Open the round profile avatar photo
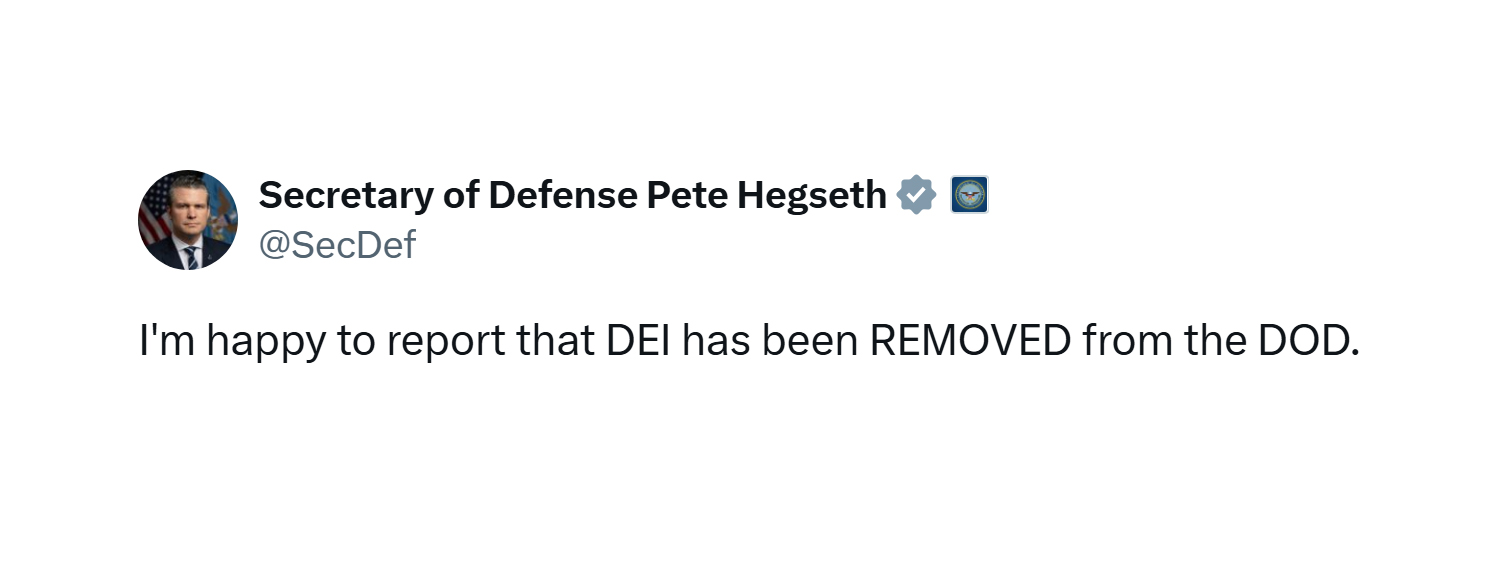 click(x=188, y=220)
